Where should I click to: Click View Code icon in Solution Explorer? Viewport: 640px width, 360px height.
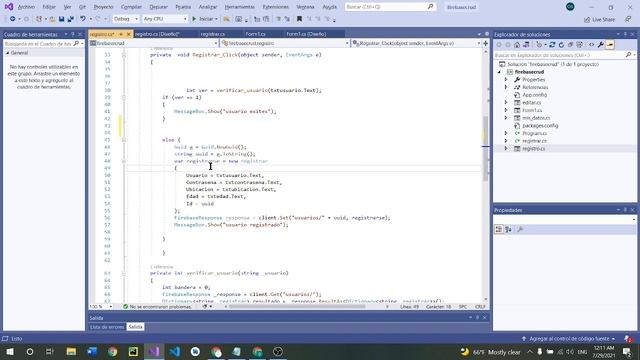coord(591,45)
